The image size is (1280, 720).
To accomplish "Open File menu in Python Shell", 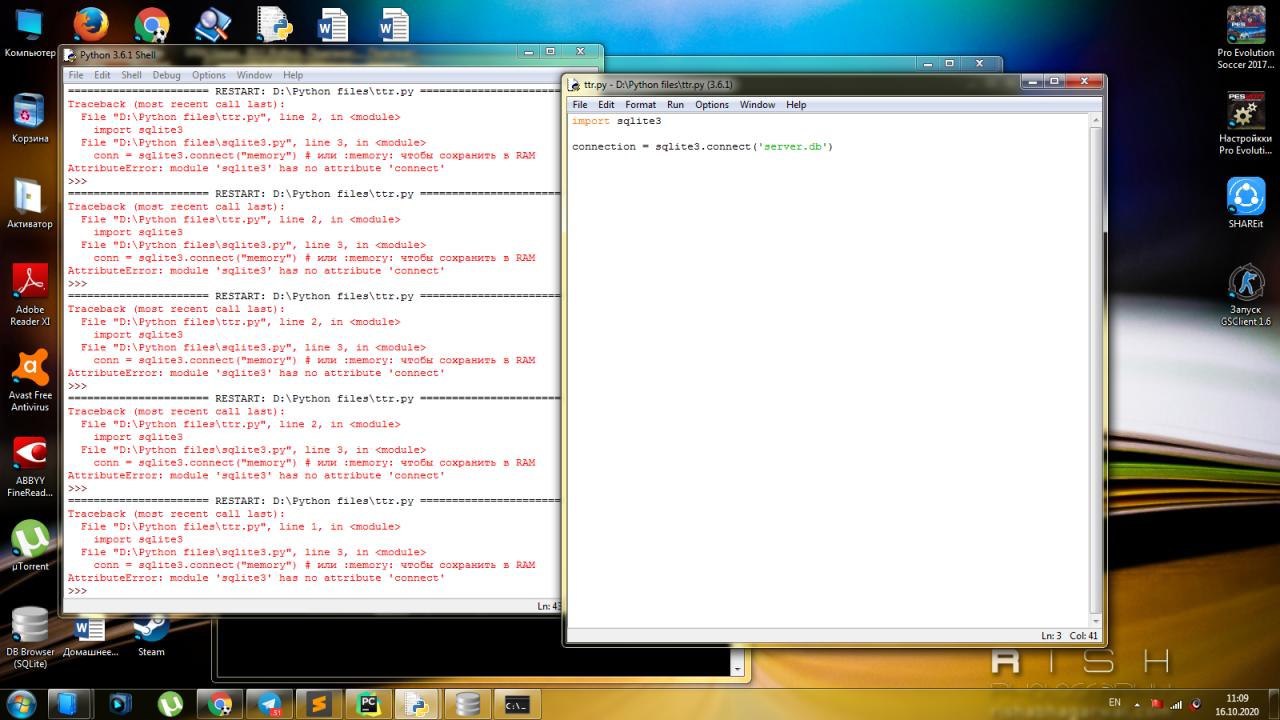I will (x=76, y=75).
